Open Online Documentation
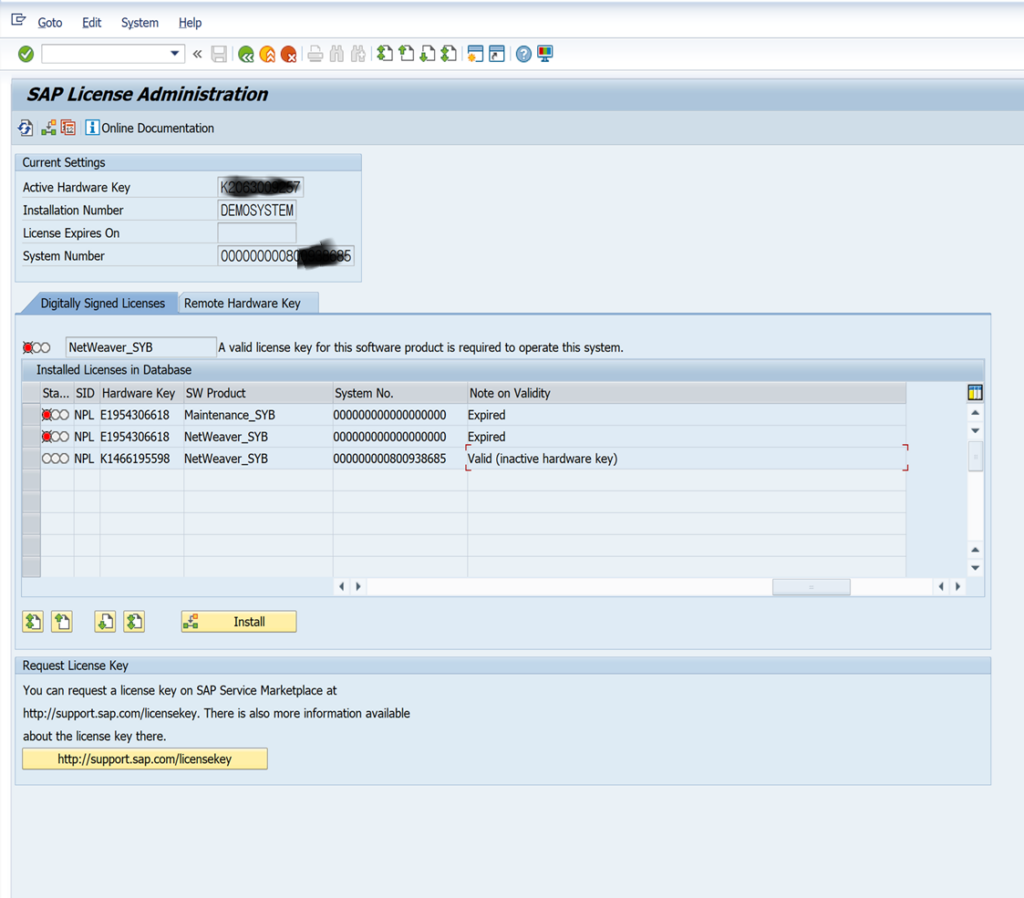 150,128
